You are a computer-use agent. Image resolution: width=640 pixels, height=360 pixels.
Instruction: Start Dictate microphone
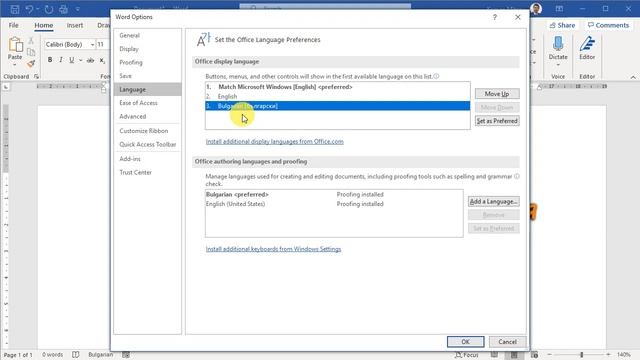[x=558, y=44]
